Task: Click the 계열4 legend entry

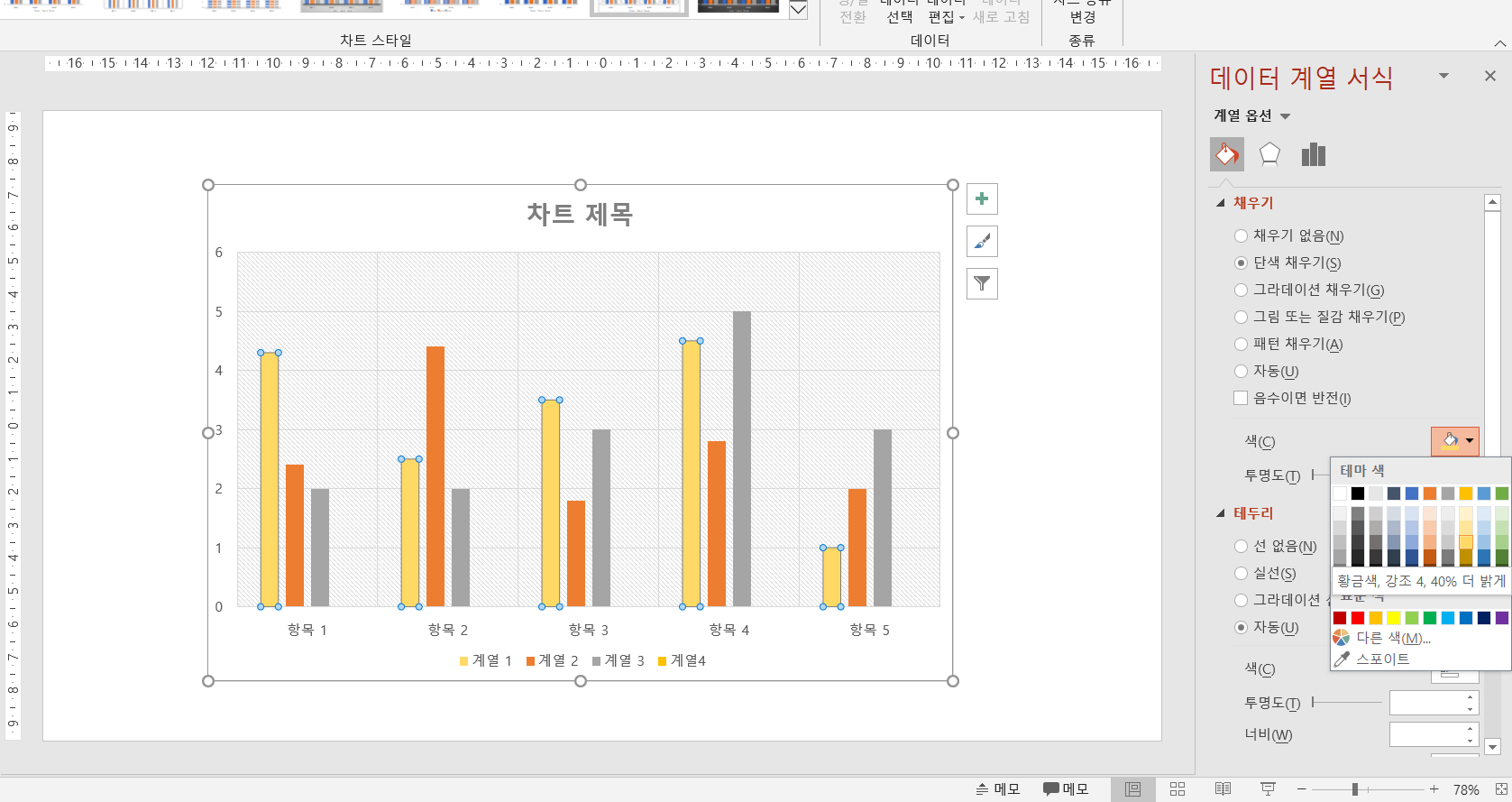Action: pyautogui.click(x=682, y=660)
